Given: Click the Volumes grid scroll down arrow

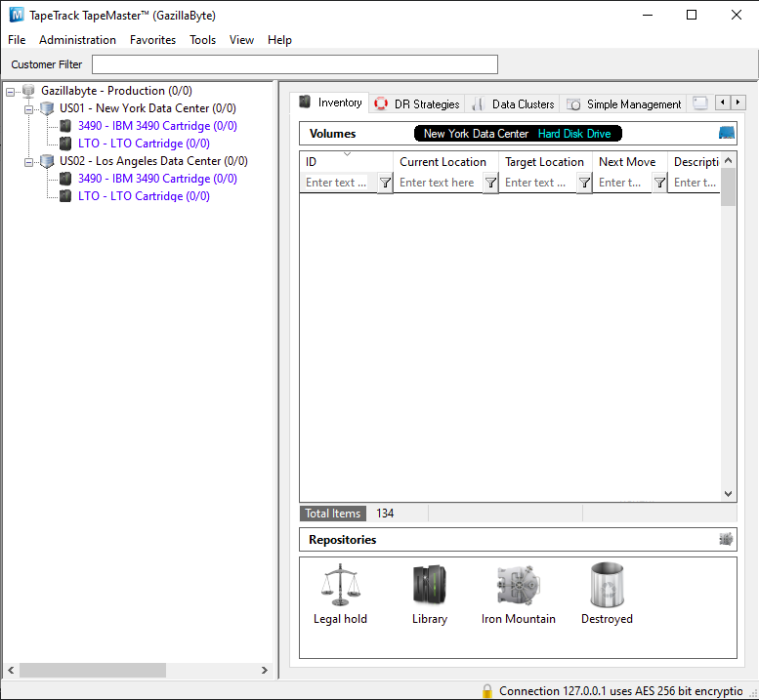Looking at the screenshot, I should (728, 494).
